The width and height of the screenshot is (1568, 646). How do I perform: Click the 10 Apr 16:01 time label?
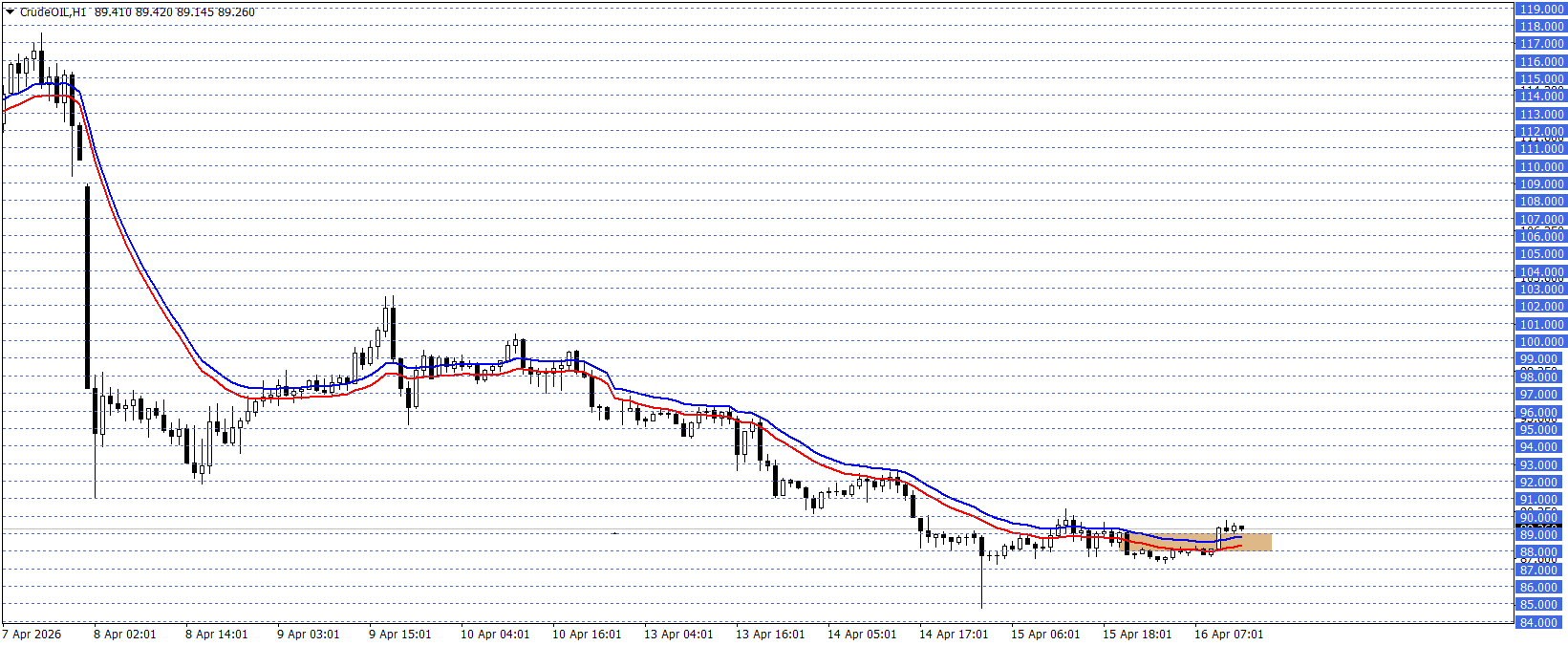click(587, 635)
